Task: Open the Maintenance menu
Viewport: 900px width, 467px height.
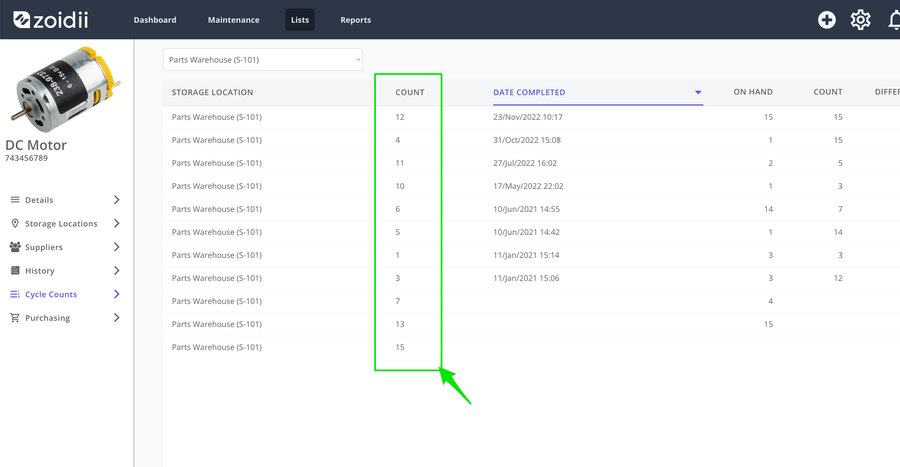Action: coord(234,20)
